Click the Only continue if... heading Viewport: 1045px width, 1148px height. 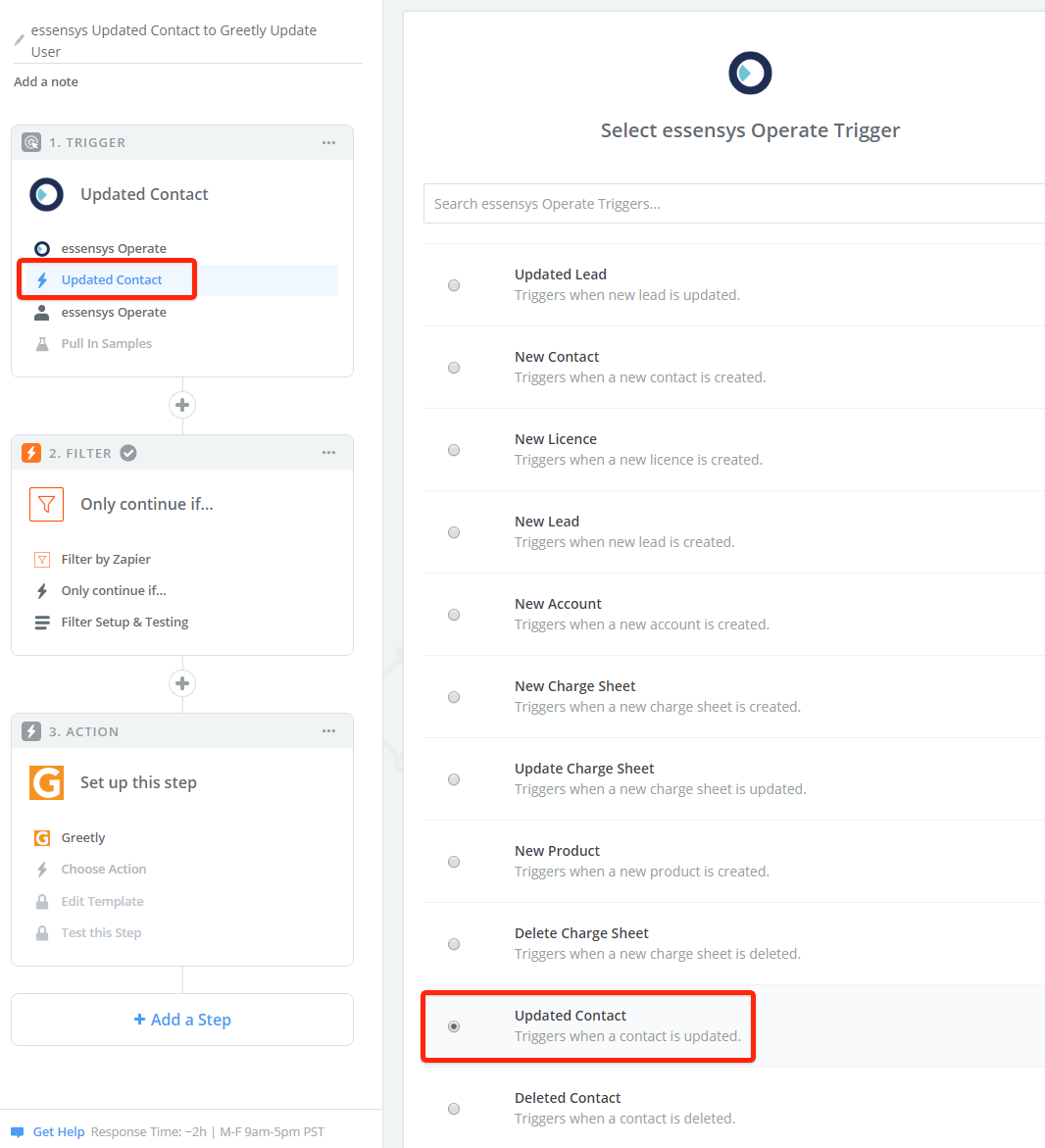click(x=146, y=505)
